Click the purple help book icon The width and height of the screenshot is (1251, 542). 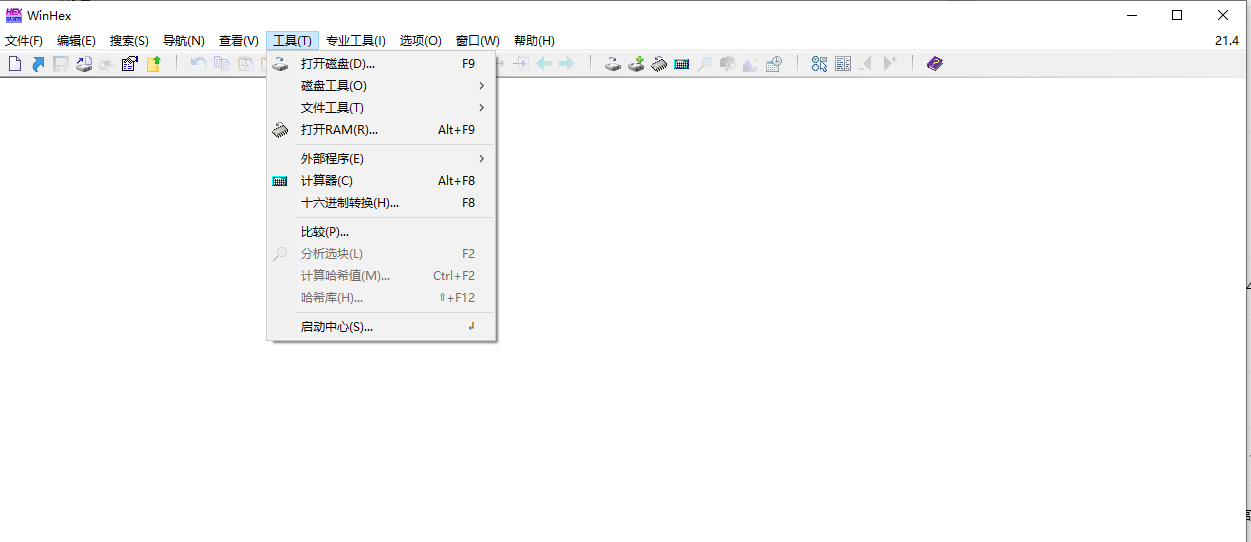pos(935,64)
